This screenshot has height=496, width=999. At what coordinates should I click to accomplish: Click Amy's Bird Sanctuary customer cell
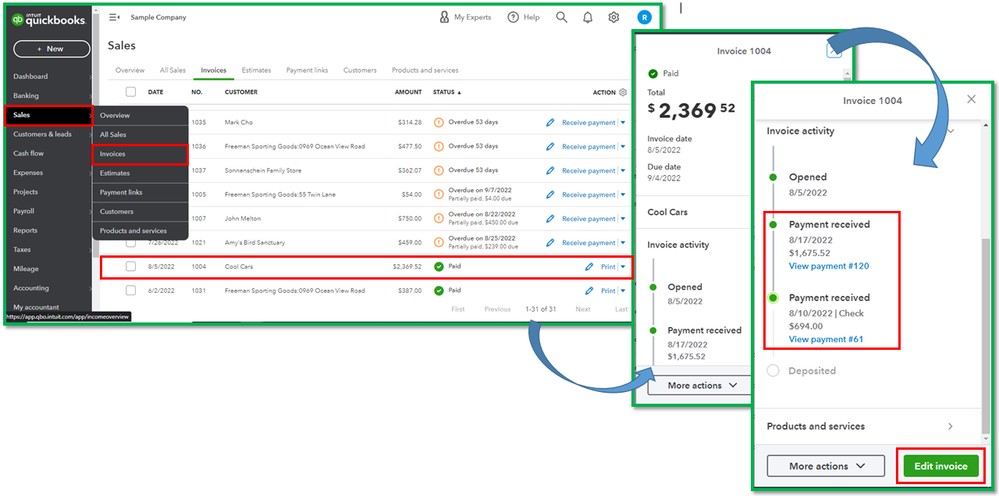[255, 243]
